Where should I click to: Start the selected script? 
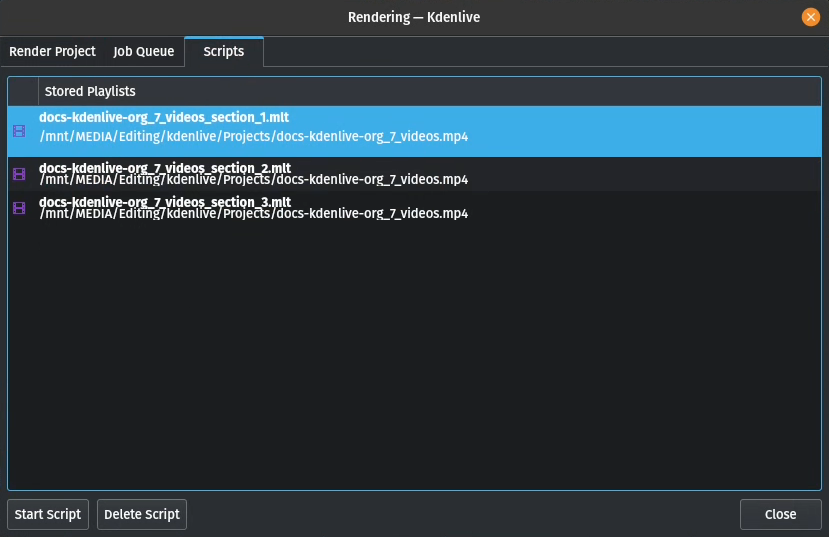click(48, 514)
